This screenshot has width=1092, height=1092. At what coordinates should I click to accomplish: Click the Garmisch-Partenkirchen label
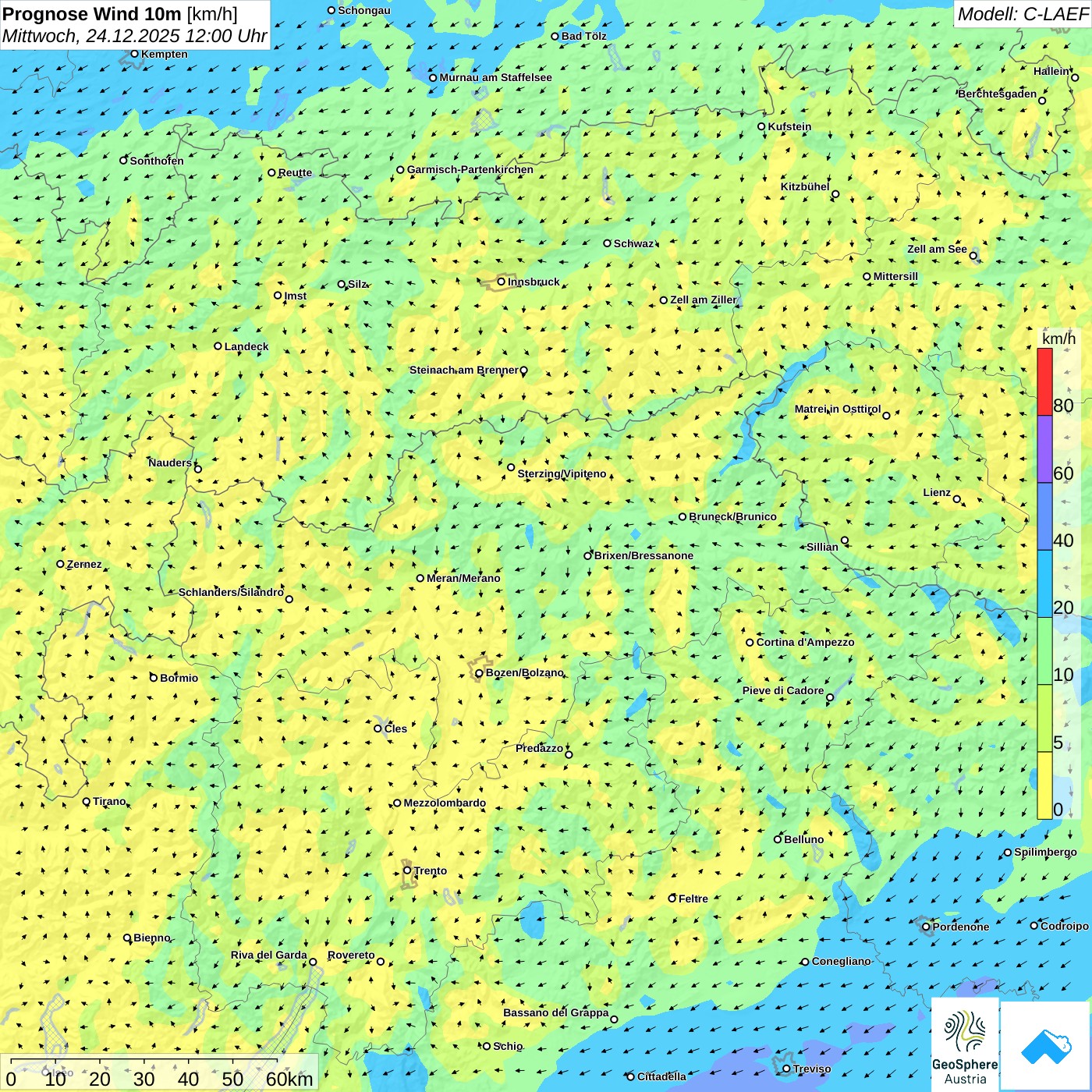470,169
